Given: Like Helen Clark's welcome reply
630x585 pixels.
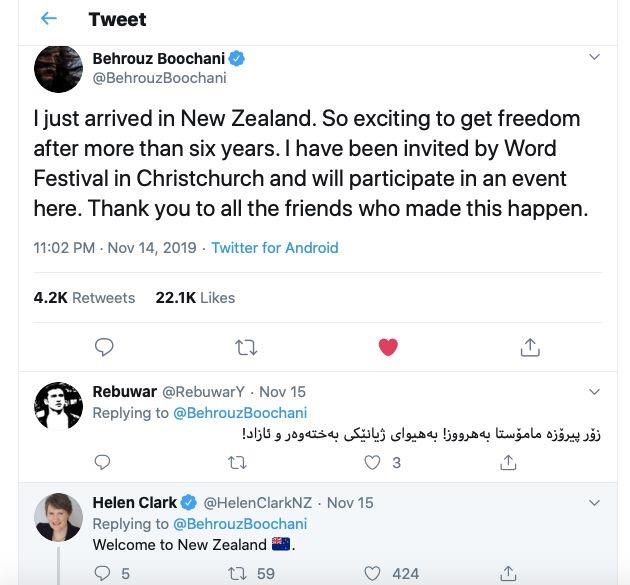Looking at the screenshot, I should point(373,573).
